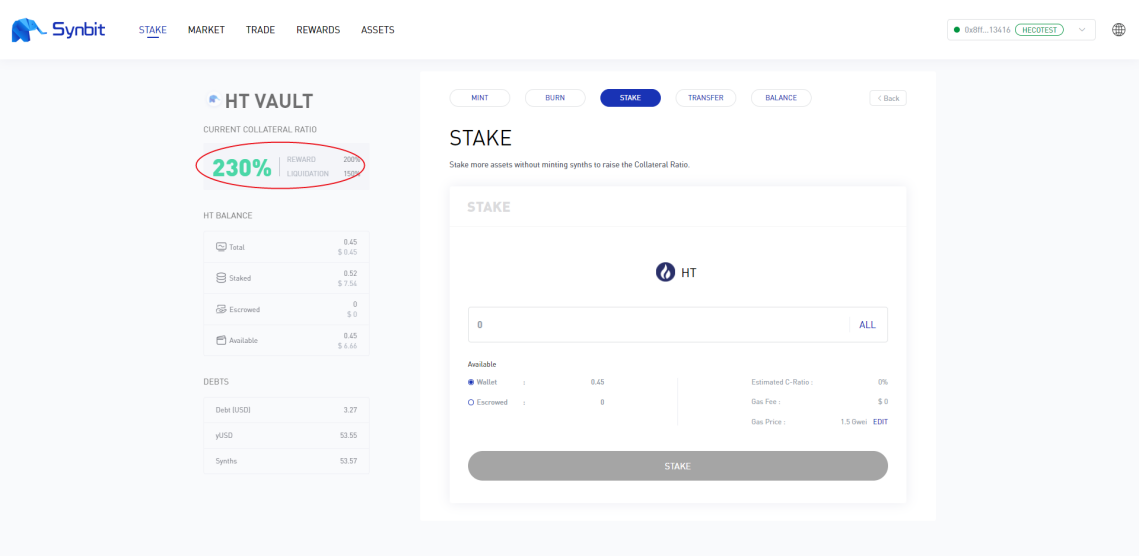Click the HT Vault title icon
The width and height of the screenshot is (1139, 556).
(x=214, y=100)
